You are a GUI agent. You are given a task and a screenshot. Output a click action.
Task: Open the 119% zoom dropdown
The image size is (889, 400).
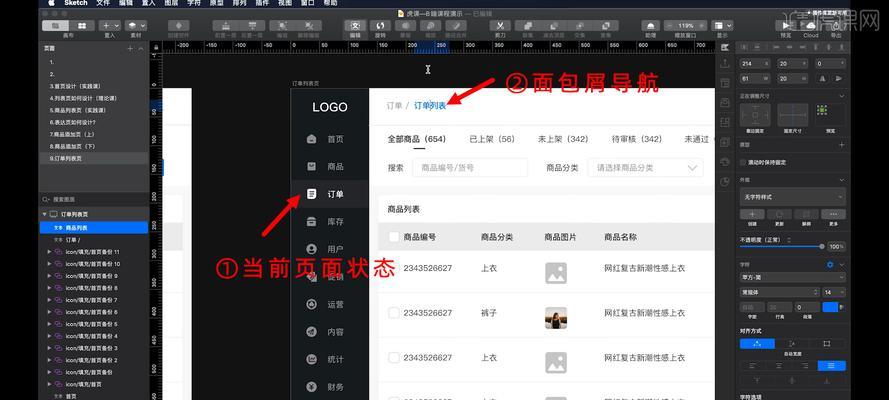click(686, 25)
